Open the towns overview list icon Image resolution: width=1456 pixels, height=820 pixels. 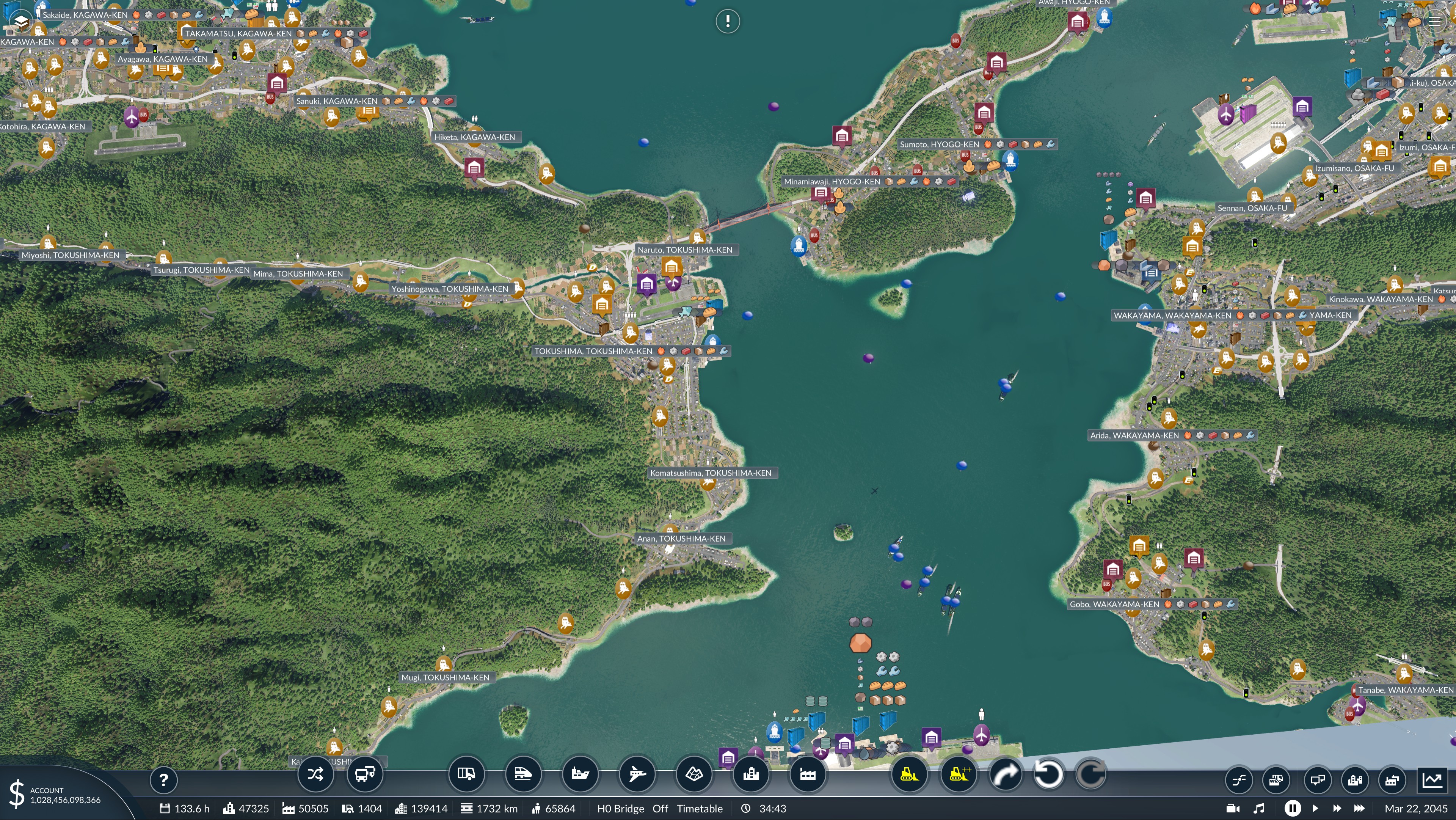[x=1356, y=781]
